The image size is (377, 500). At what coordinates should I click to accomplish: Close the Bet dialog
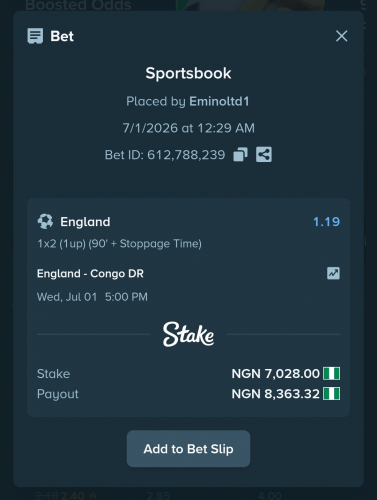click(342, 36)
